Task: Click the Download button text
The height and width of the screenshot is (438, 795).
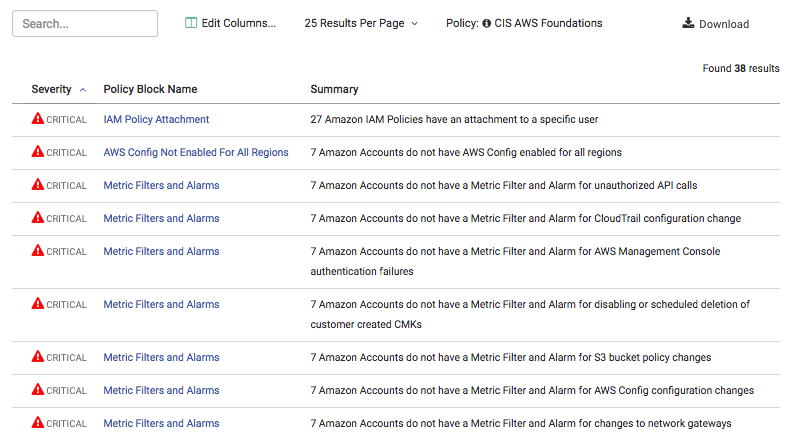Action: 724,24
